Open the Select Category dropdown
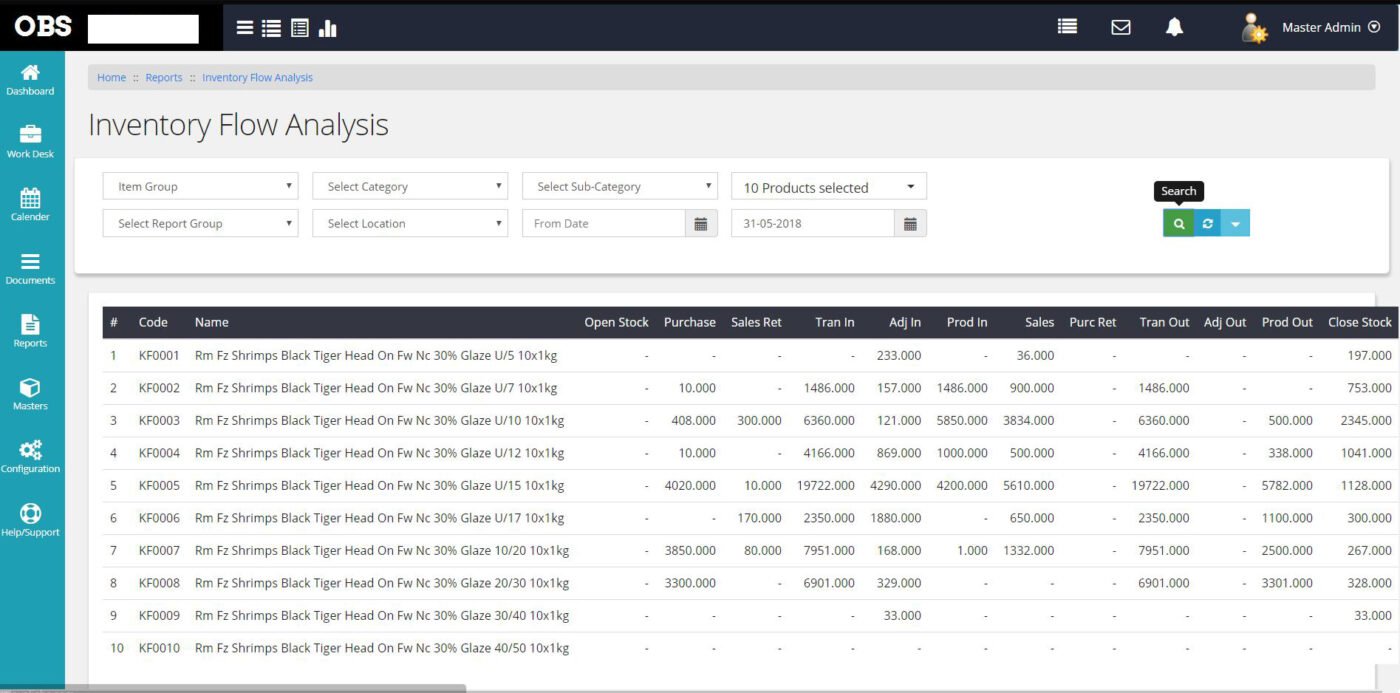 [x=410, y=187]
